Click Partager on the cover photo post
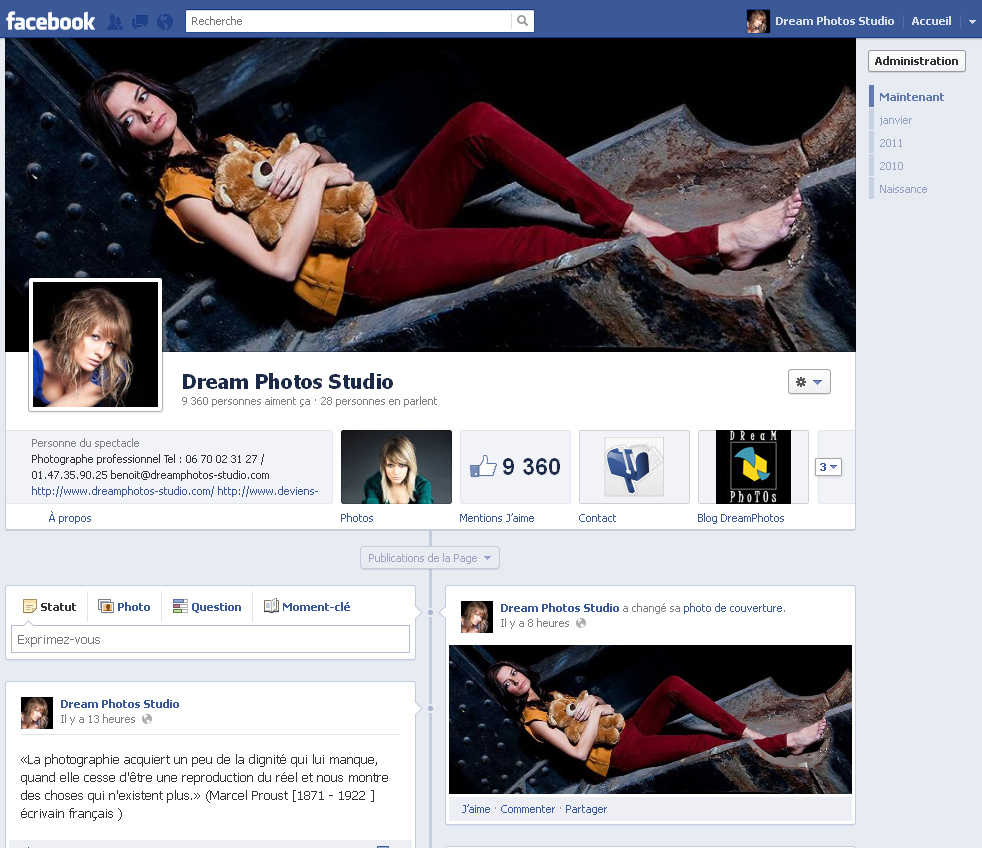Viewport: 982px width, 848px height. pyautogui.click(x=586, y=809)
